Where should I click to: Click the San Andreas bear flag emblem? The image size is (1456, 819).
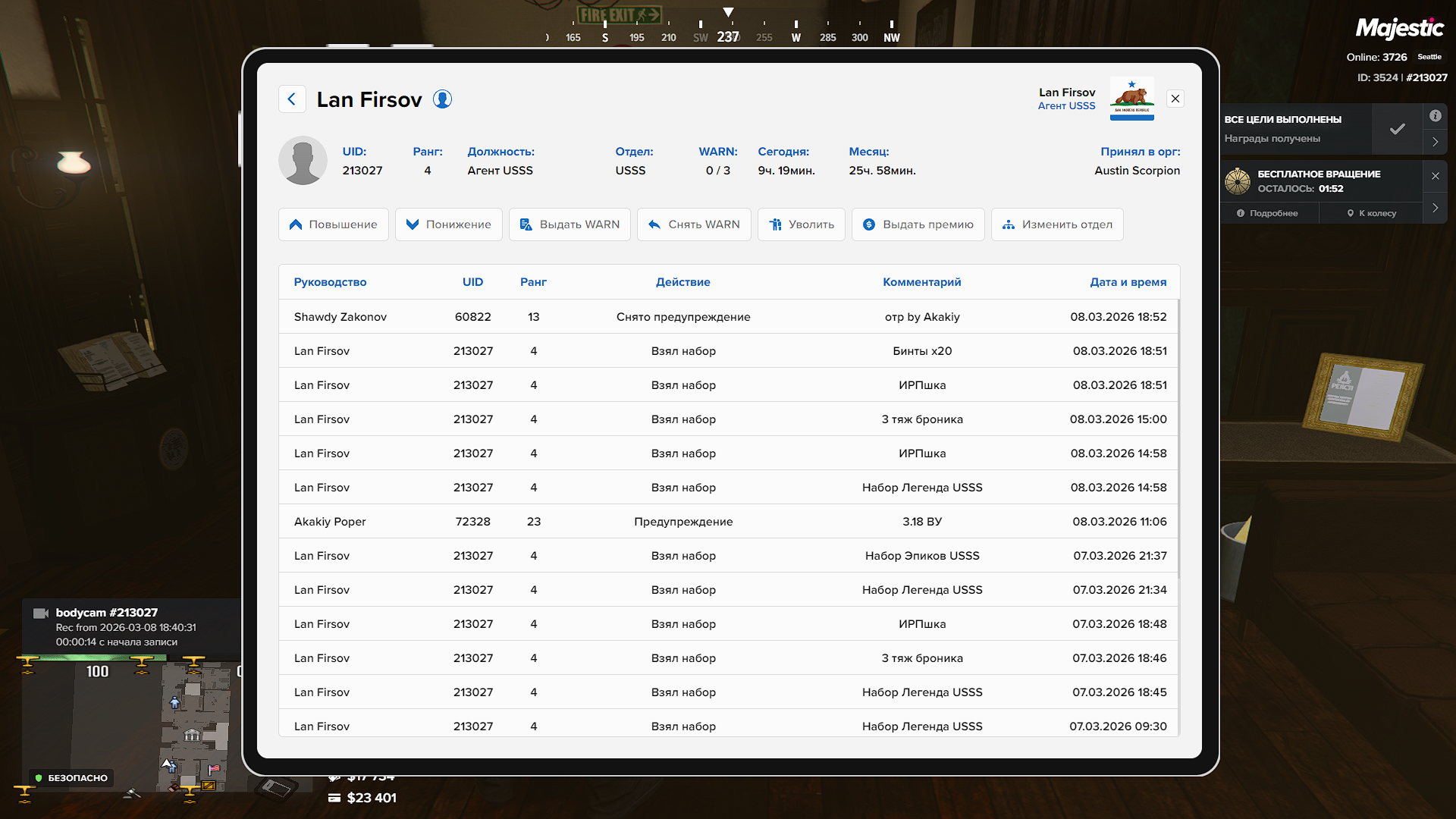coord(1131,99)
